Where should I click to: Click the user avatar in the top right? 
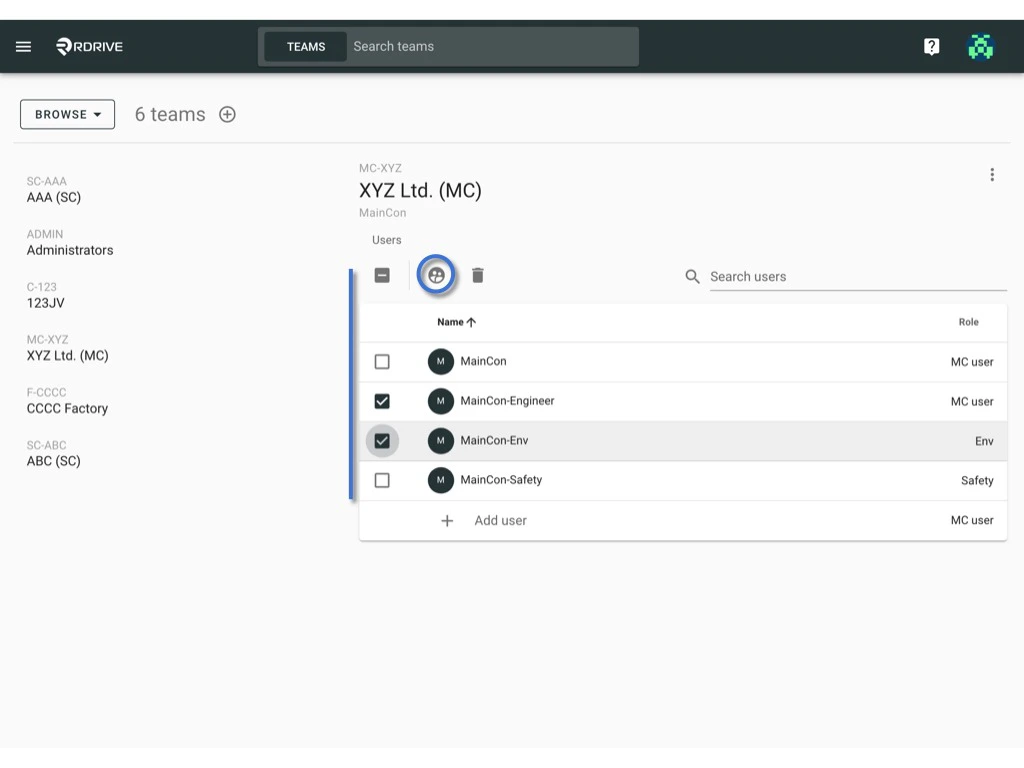(x=980, y=46)
